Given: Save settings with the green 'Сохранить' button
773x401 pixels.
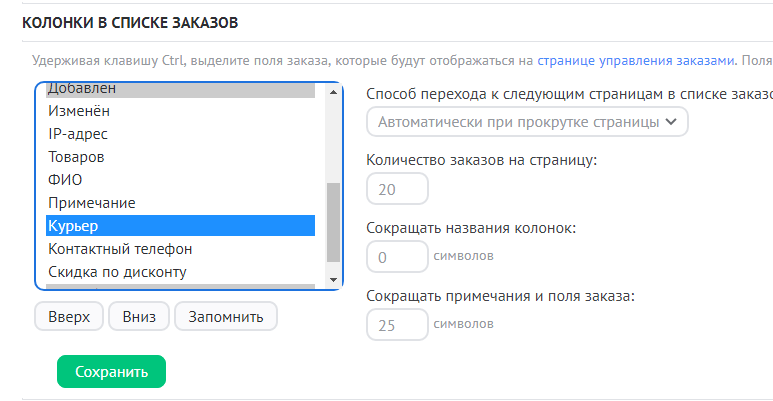Looking at the screenshot, I should pyautogui.click(x=111, y=371).
